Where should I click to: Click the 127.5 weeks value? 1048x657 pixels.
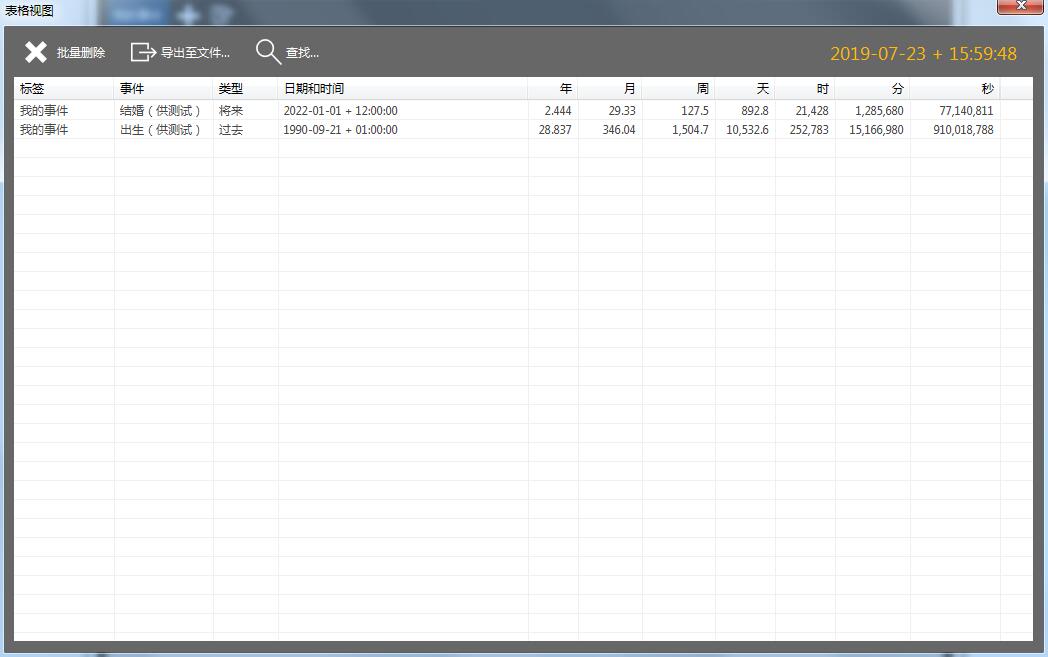[x=695, y=111]
